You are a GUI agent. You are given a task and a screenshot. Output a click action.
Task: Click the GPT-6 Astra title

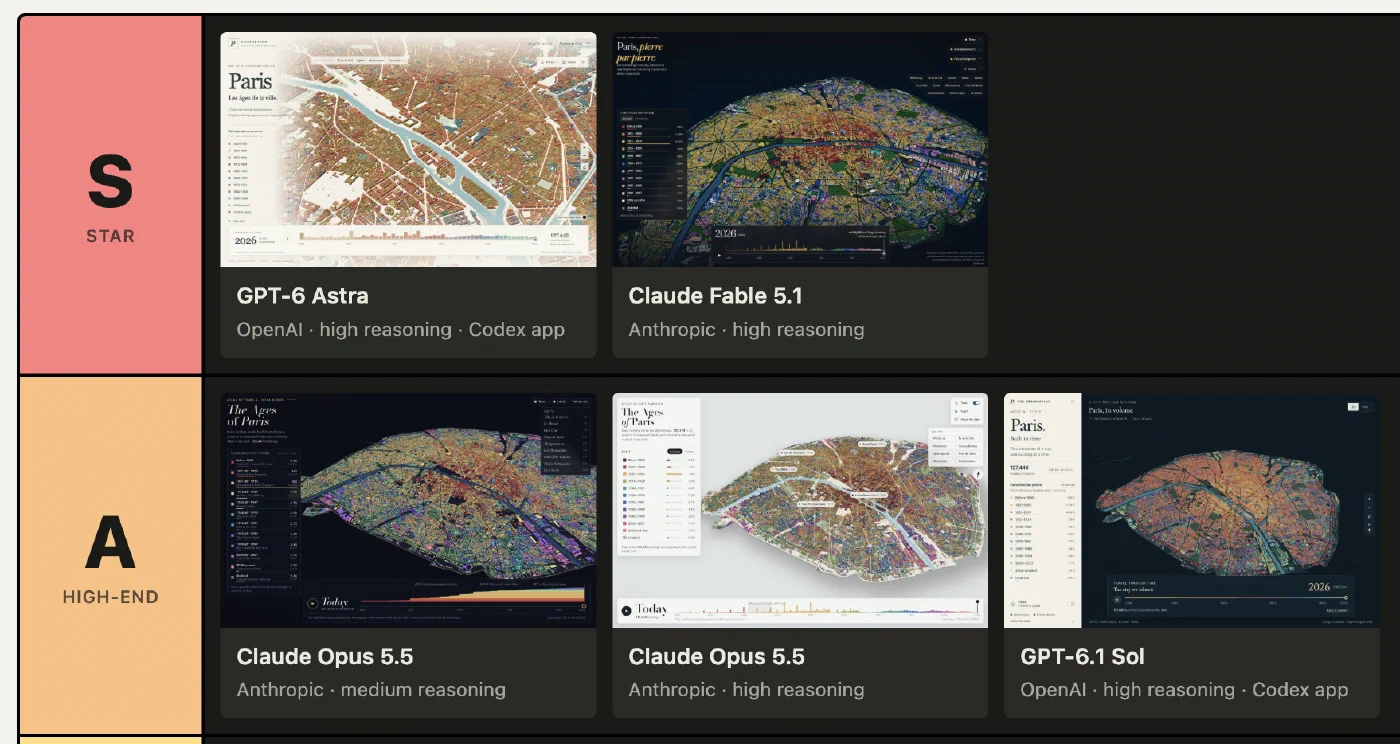tap(302, 296)
